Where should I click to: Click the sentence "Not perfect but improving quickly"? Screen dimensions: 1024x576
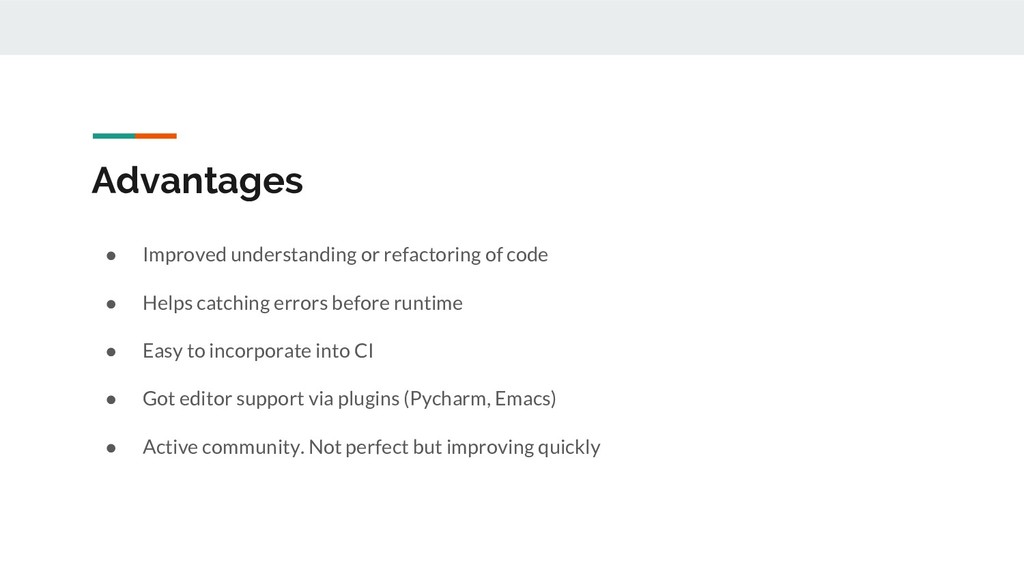click(x=455, y=447)
